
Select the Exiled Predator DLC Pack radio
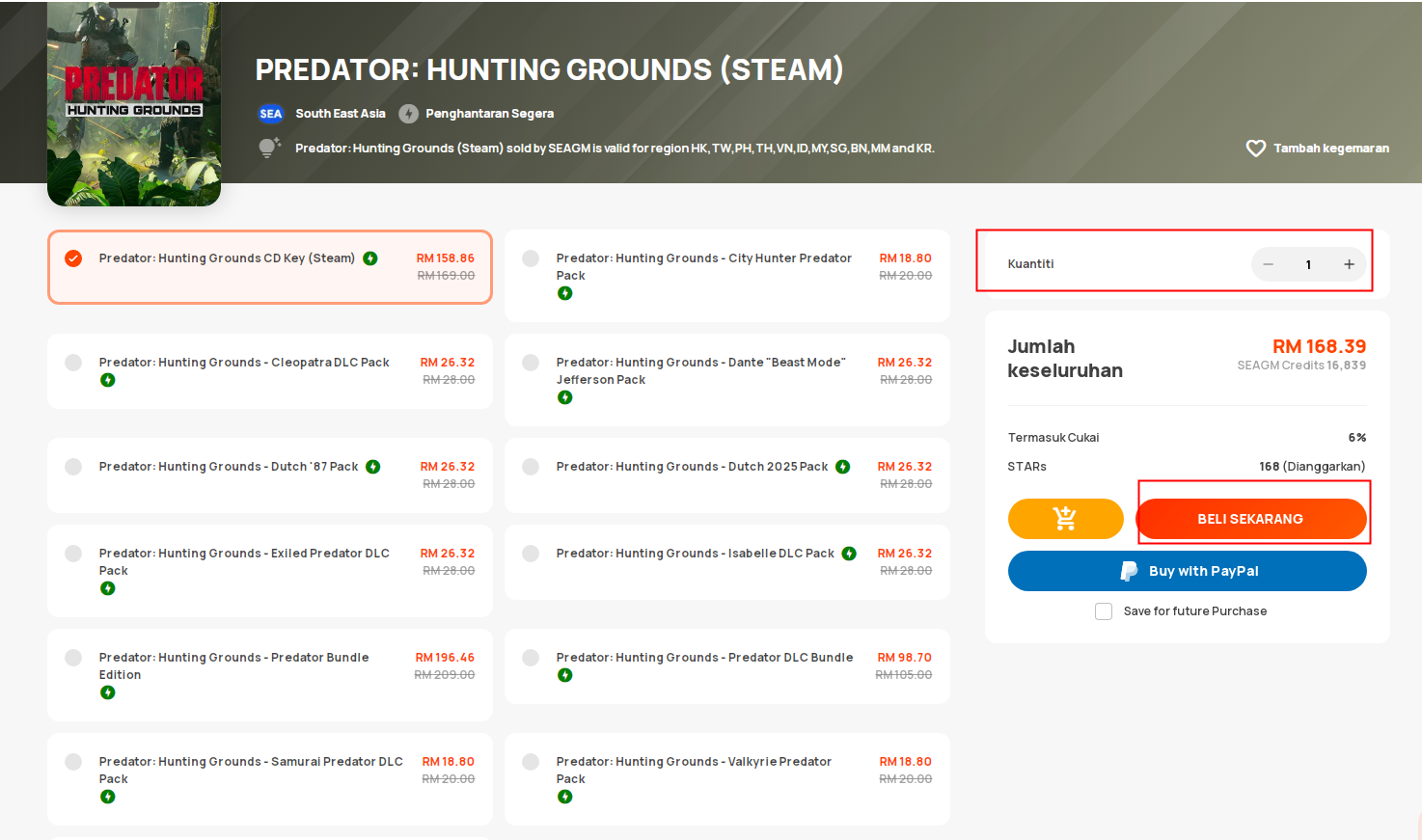pyautogui.click(x=73, y=554)
